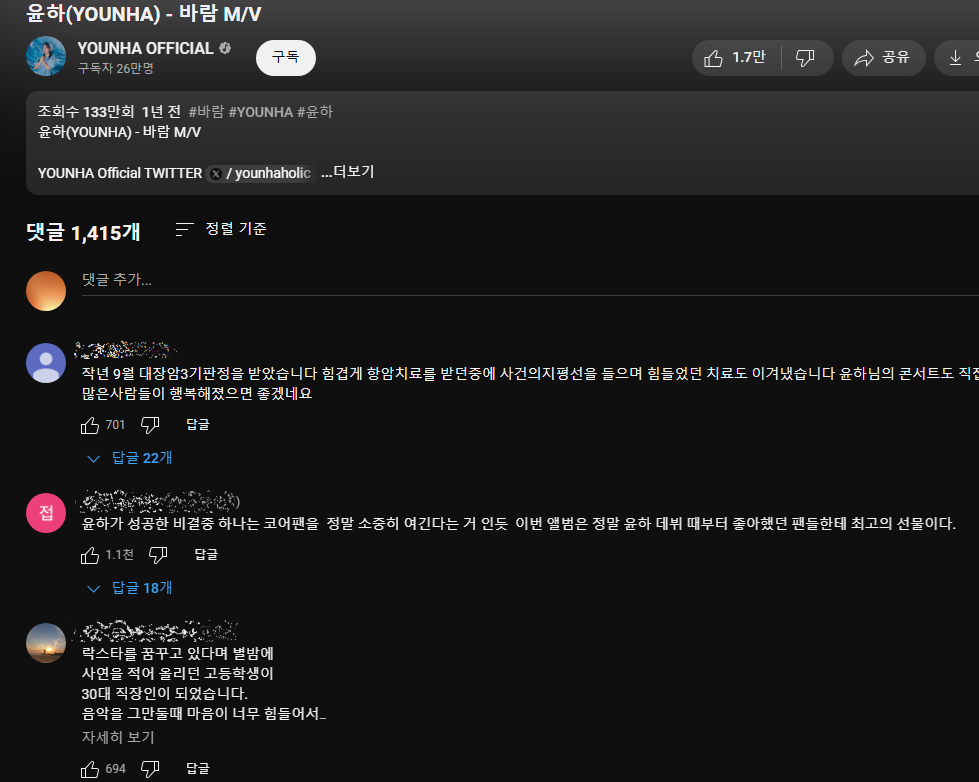Like the comment with 1.1천 likes
This screenshot has width=979, height=782.
pos(90,555)
